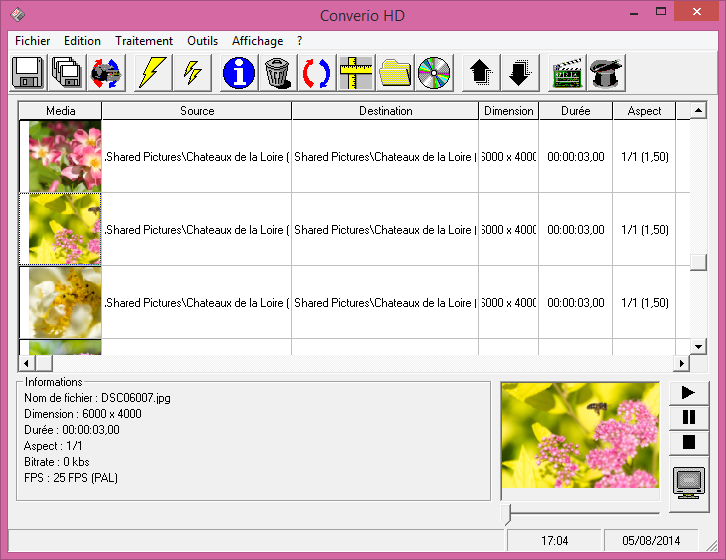Click the horizontal scrollbar thumb

coord(44,363)
